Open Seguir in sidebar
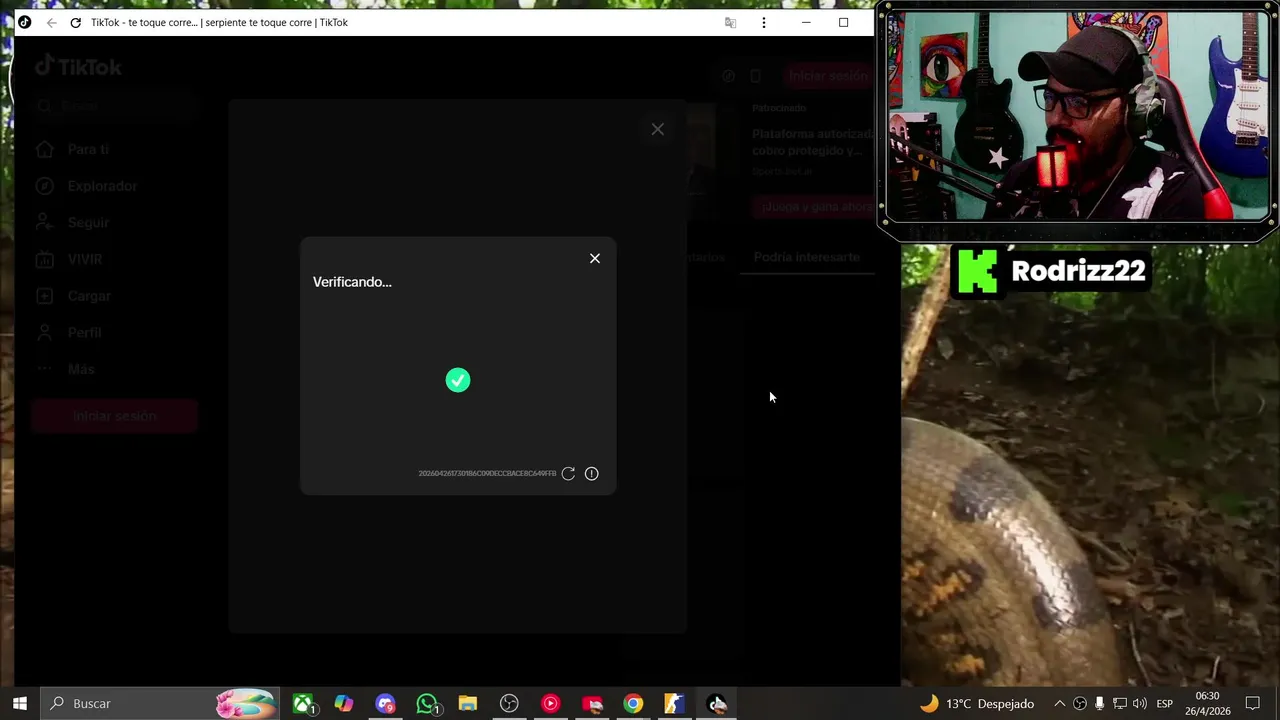 coord(88,222)
